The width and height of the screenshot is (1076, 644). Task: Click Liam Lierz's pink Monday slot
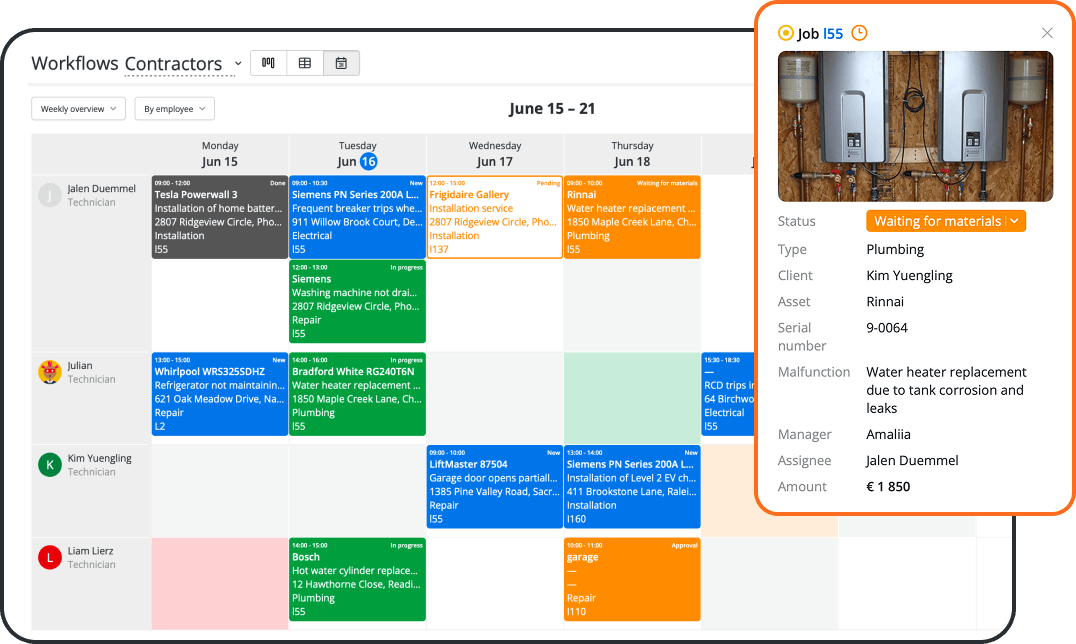[x=220, y=584]
